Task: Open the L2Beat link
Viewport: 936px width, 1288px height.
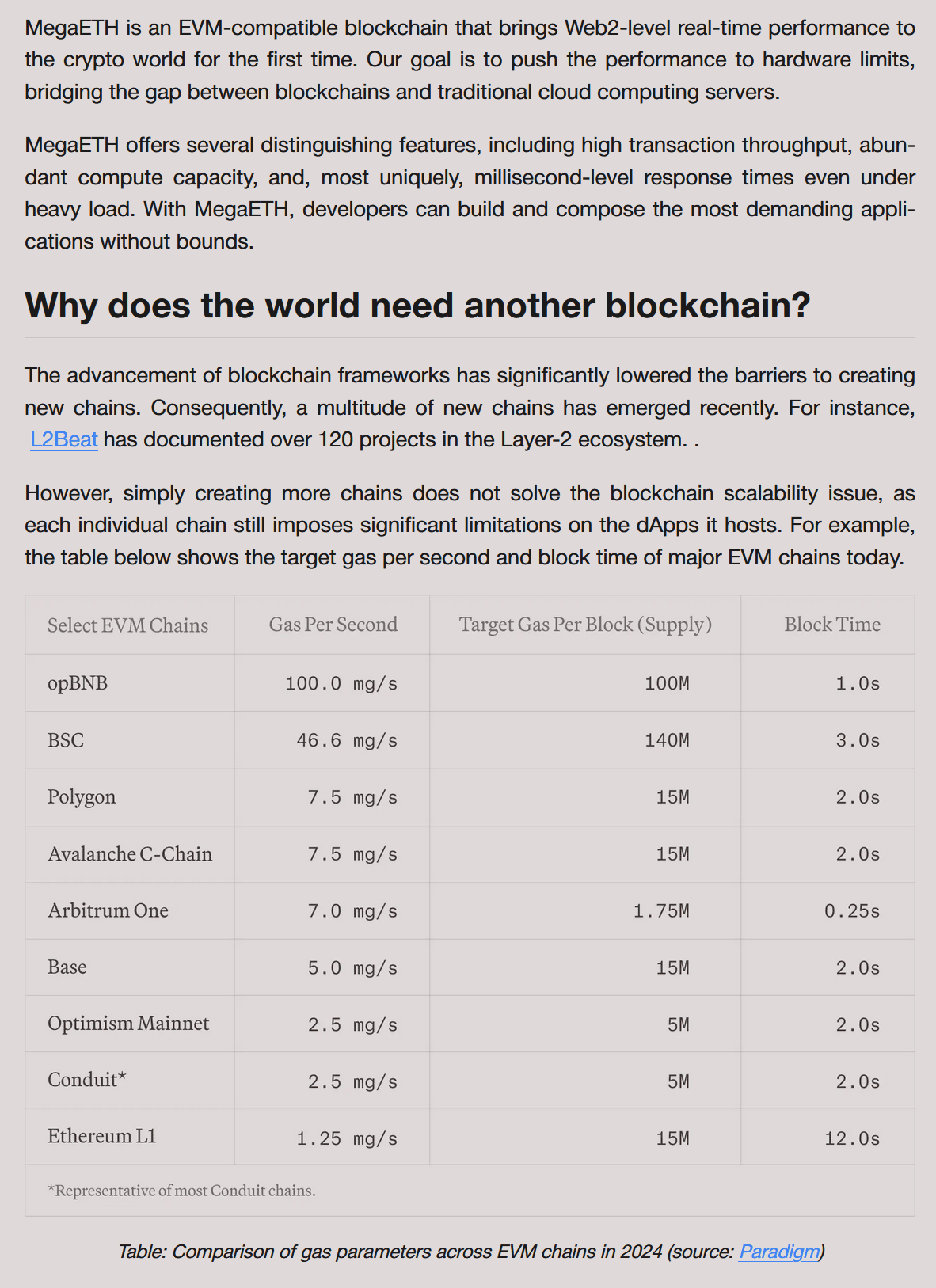Action: point(64,439)
